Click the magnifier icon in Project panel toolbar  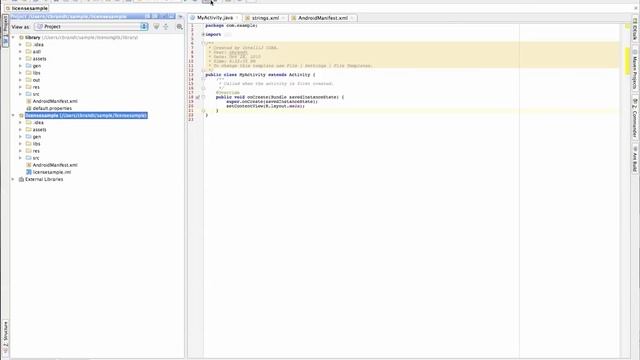[x=179, y=27]
